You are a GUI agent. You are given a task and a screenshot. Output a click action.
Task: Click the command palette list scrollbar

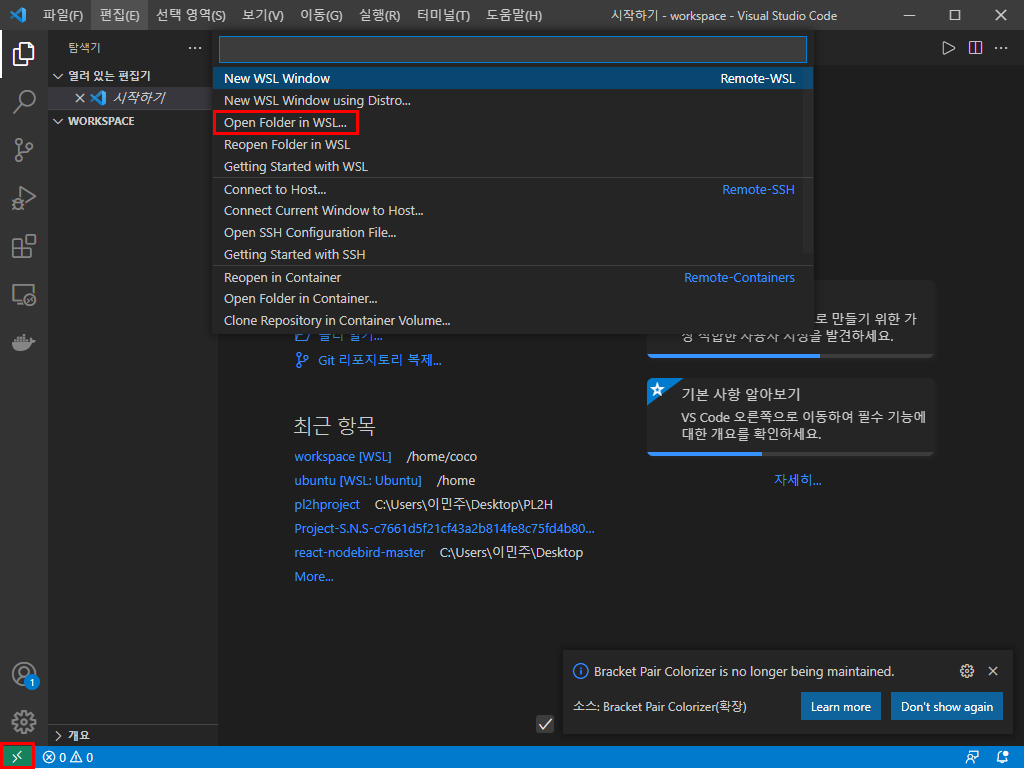tap(808, 161)
